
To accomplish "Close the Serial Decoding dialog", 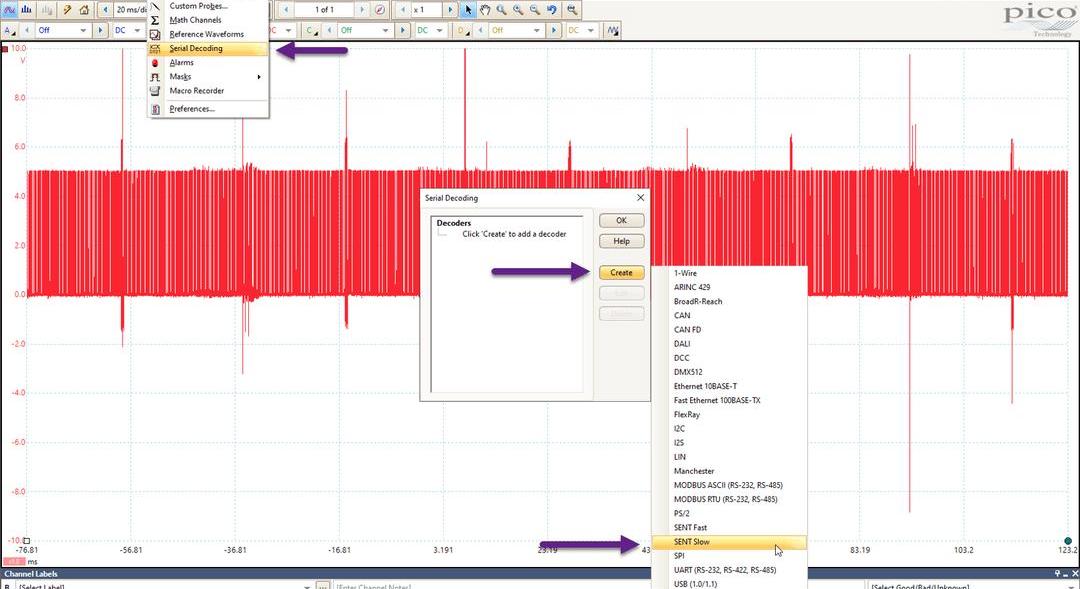I will 641,198.
